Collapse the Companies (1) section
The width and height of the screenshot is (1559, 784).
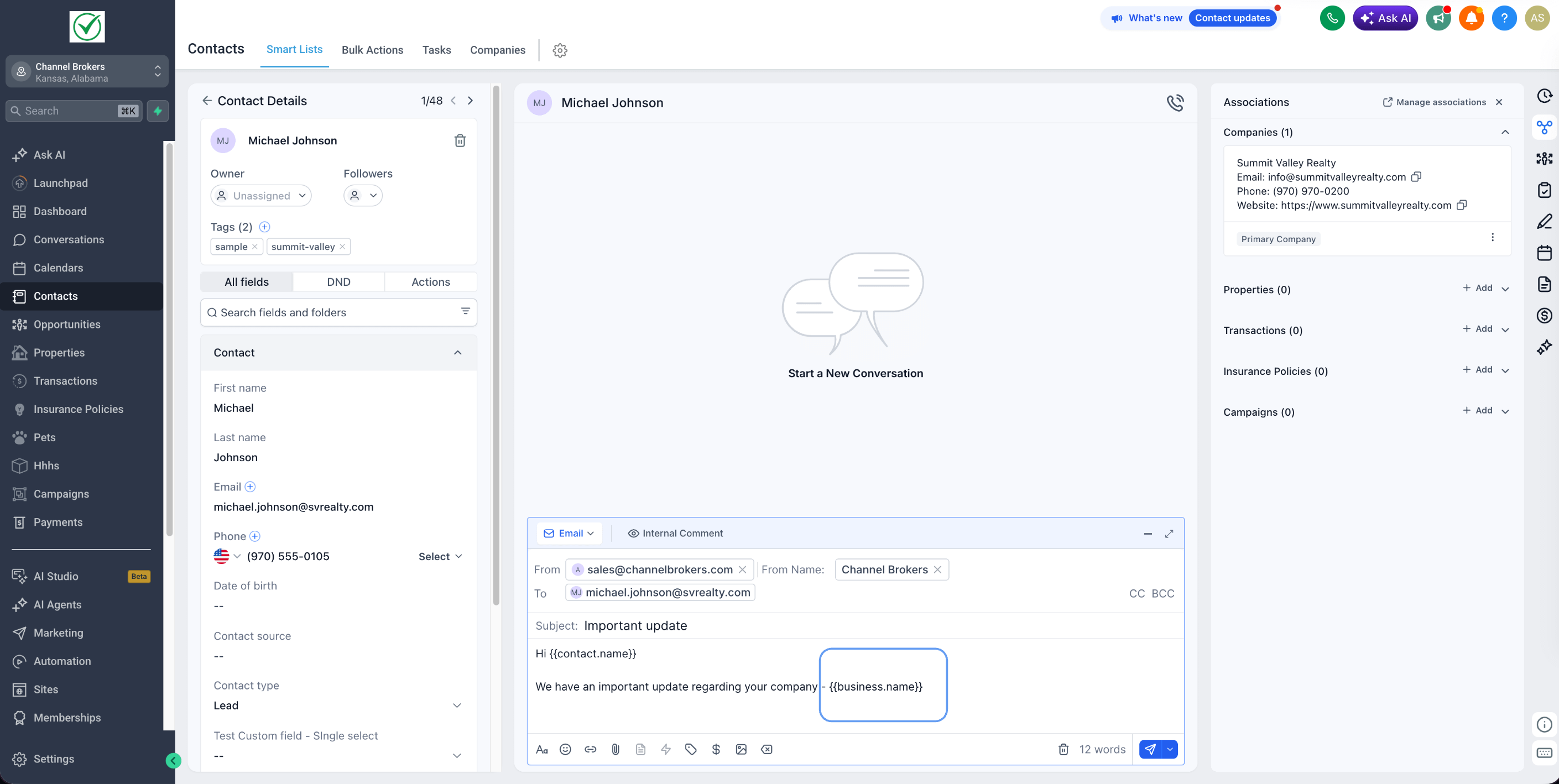pyautogui.click(x=1505, y=133)
